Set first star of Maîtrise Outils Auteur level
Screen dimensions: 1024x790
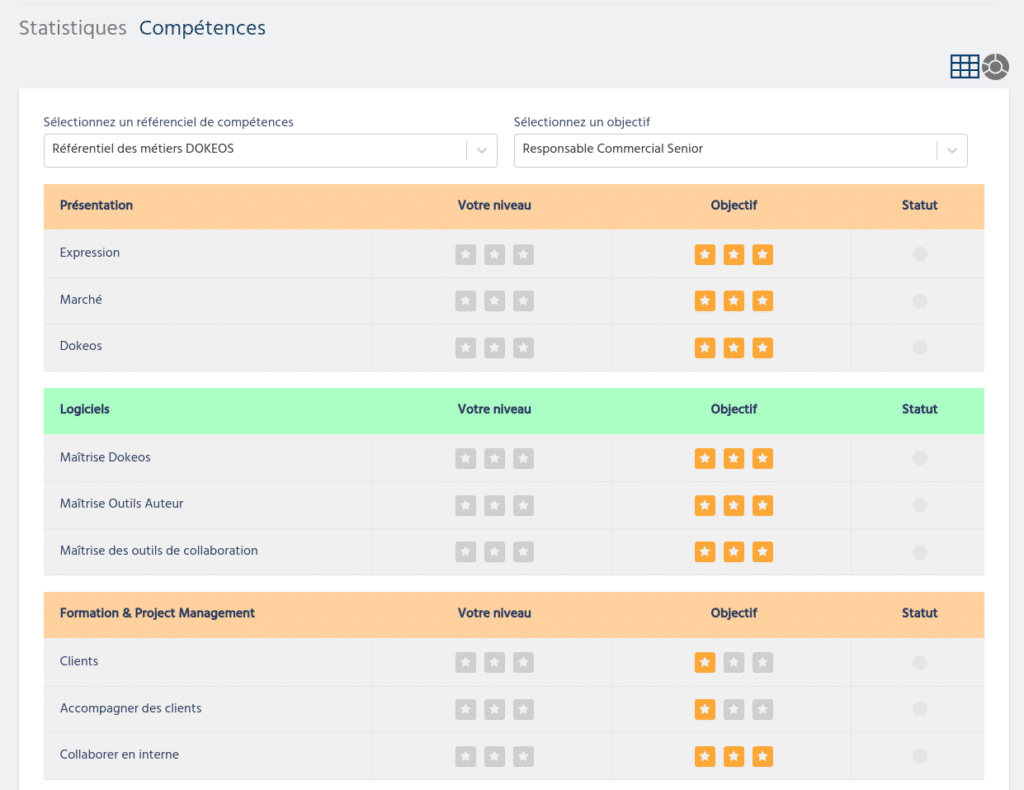point(466,505)
